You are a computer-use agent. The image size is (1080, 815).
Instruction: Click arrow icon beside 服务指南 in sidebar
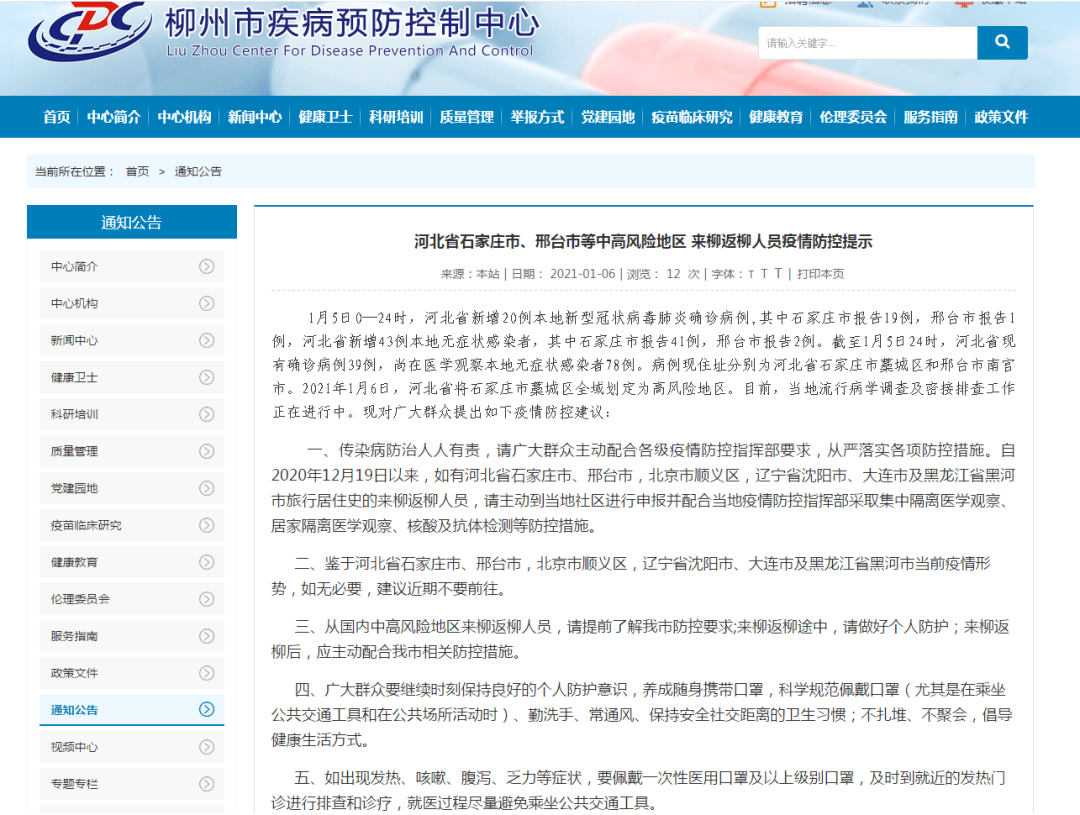point(207,635)
